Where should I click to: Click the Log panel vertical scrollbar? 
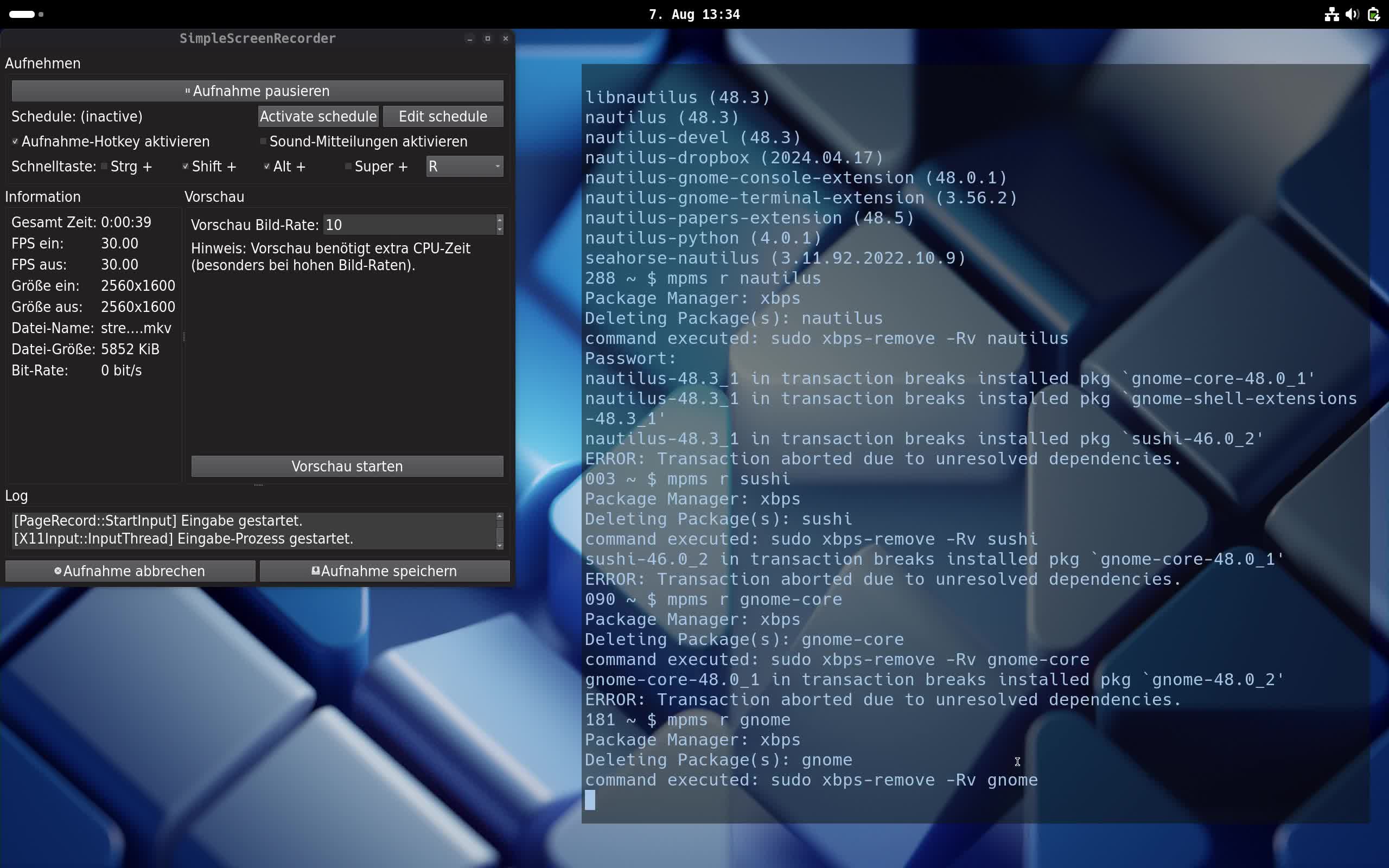[x=499, y=531]
